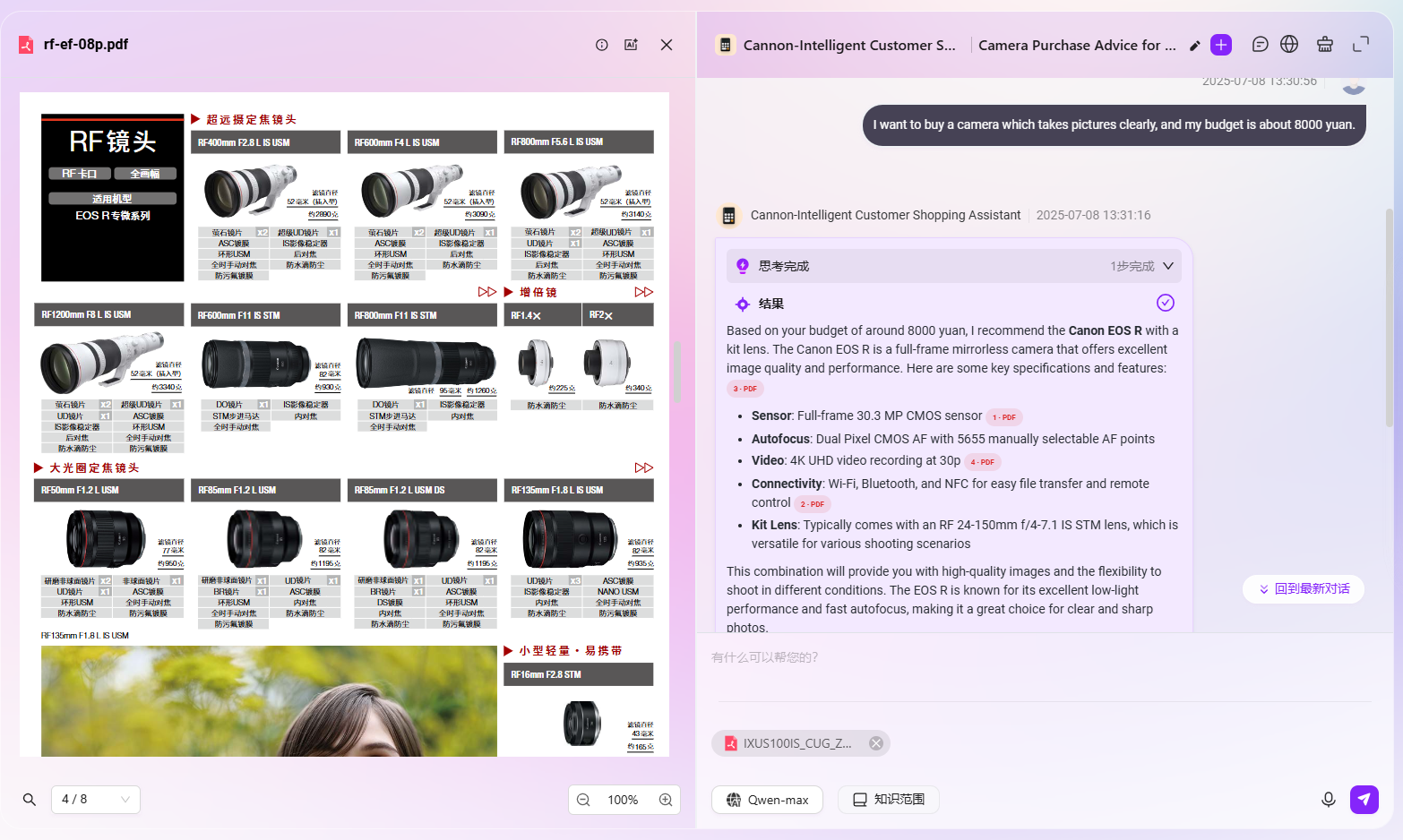Click the PDF vertical scrollbar

[677, 372]
